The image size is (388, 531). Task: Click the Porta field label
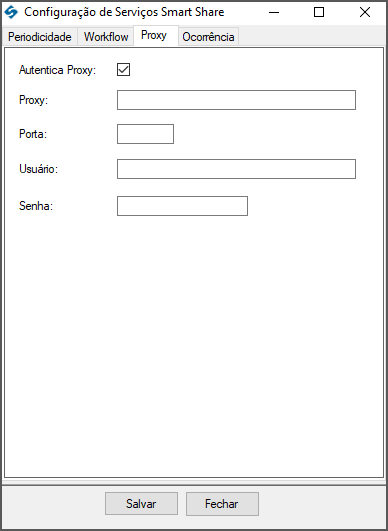[x=33, y=134]
